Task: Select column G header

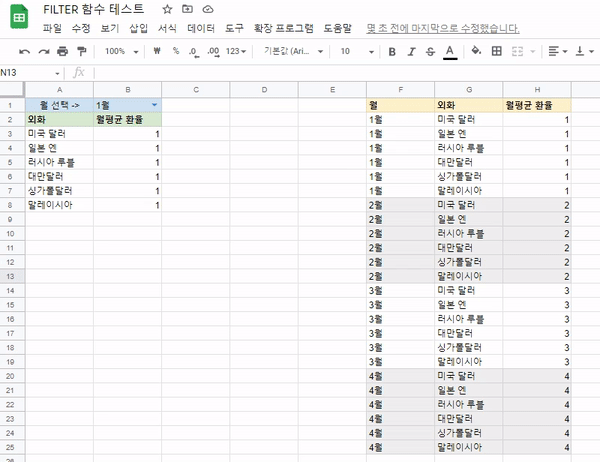Action: 469,90
